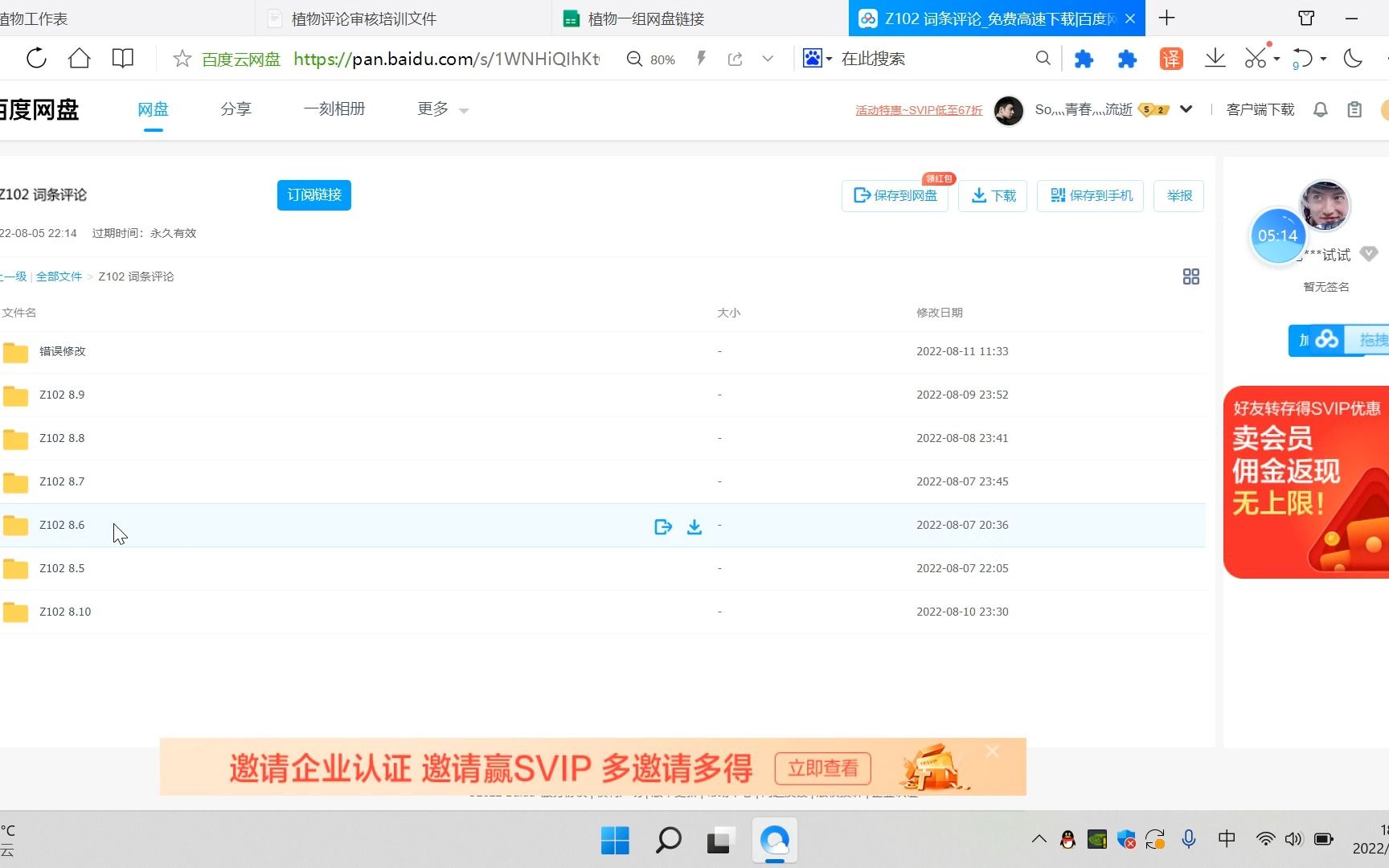Viewport: 1389px width, 868px height.
Task: Click the favorites star in address bar
Action: click(x=181, y=58)
